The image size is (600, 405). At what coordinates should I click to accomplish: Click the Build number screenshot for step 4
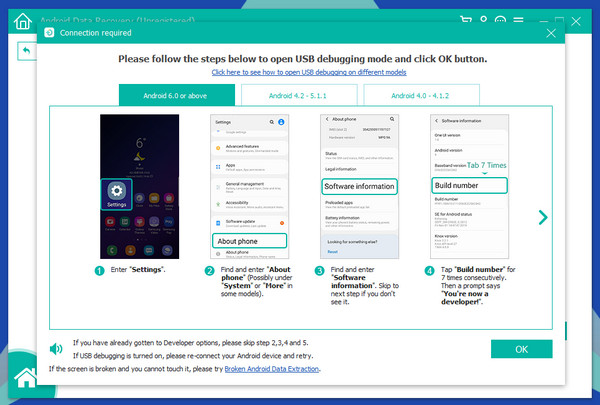click(x=470, y=186)
